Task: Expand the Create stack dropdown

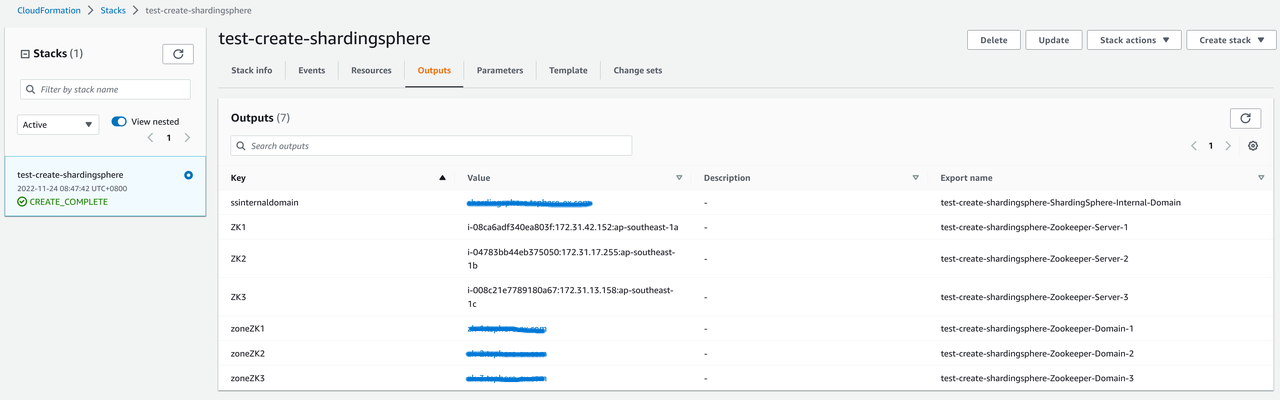Action: (1231, 40)
